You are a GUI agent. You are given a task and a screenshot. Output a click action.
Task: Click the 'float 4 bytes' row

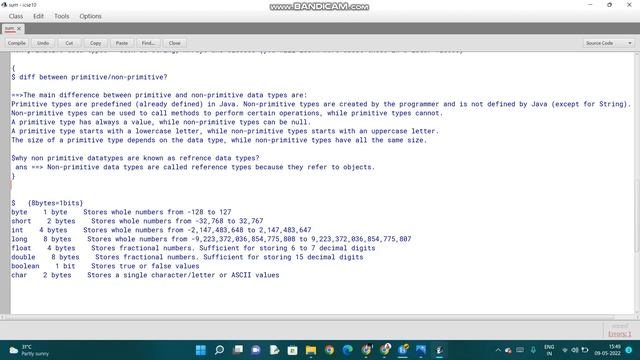[193, 248]
